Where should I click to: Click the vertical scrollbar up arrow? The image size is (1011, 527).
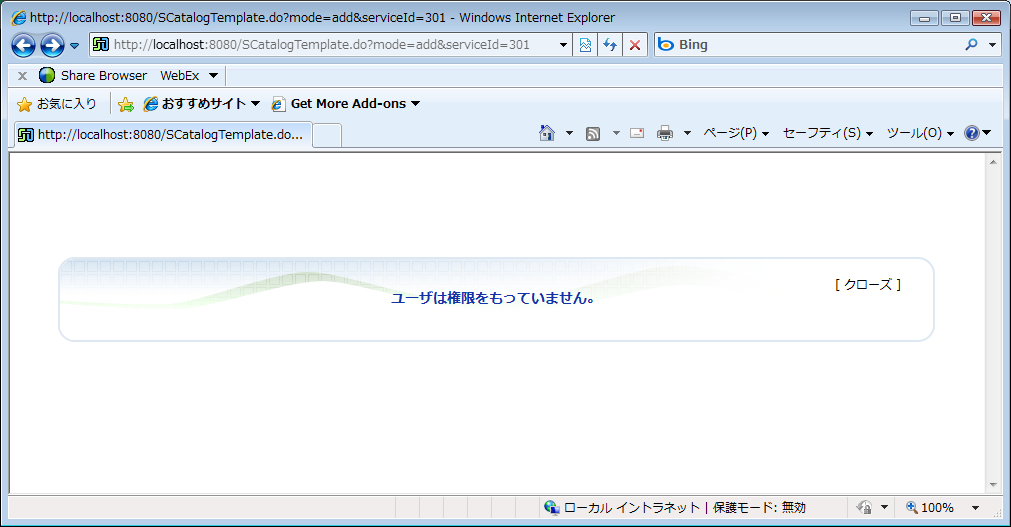pos(993,162)
